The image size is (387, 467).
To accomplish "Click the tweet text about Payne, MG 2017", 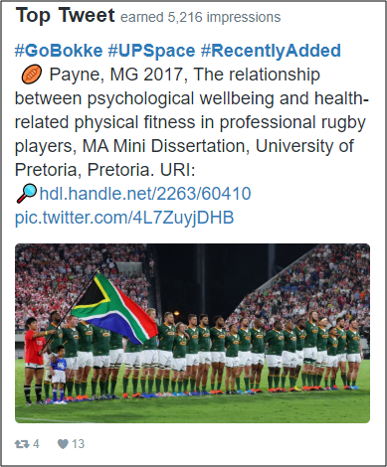I will (191, 122).
